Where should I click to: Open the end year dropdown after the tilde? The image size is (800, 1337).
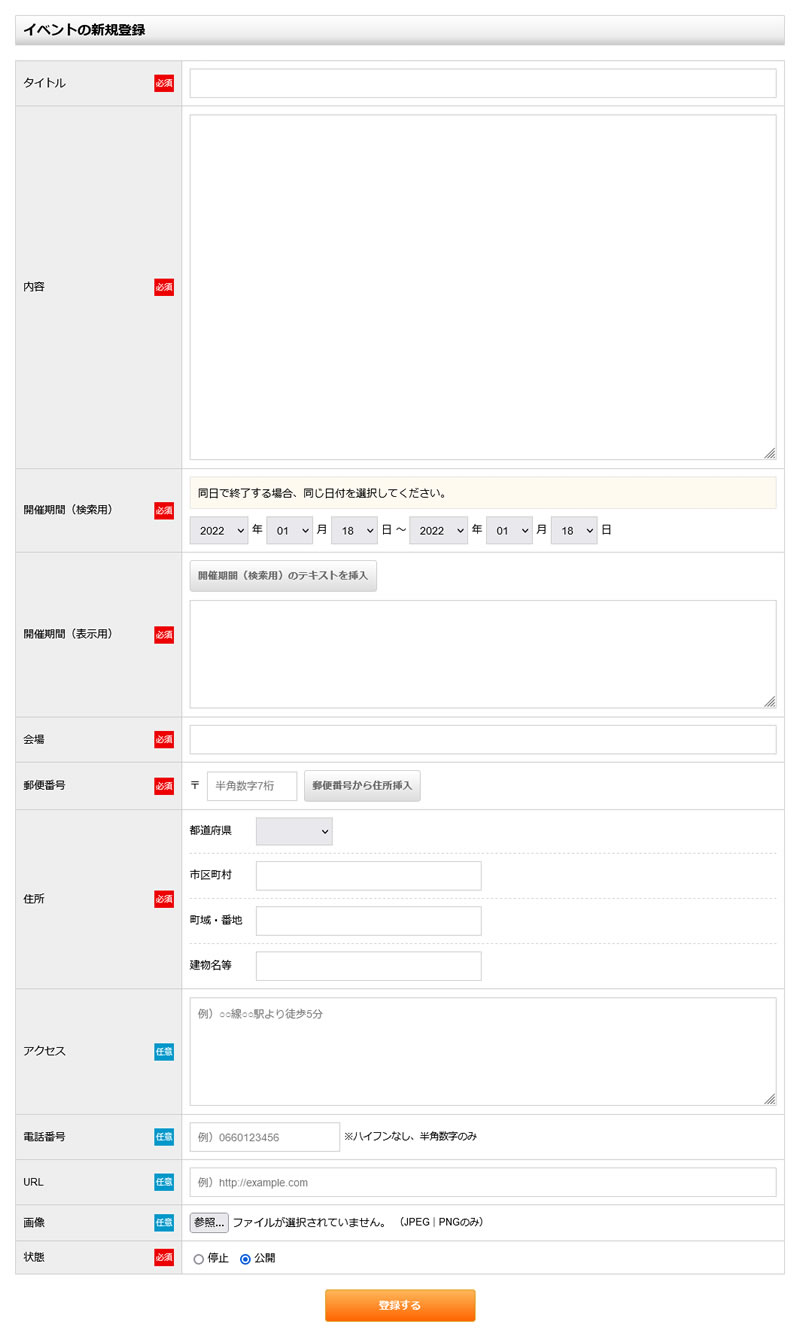point(438,530)
